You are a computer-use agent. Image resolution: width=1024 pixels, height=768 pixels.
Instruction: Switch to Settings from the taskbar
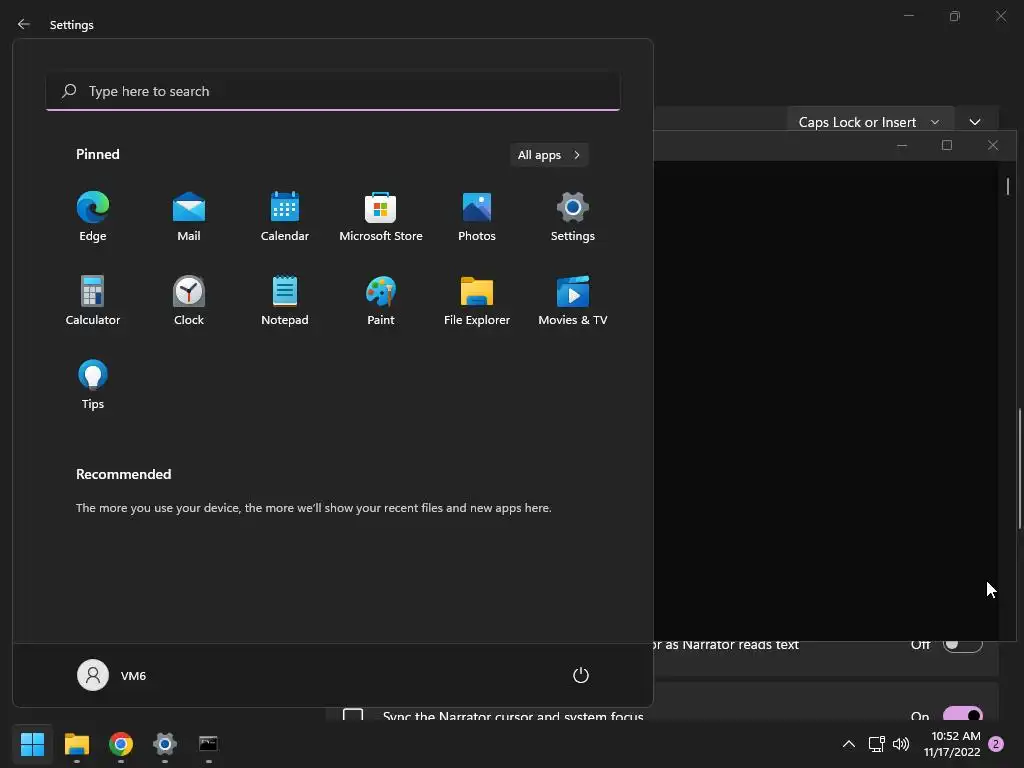pyautogui.click(x=165, y=744)
